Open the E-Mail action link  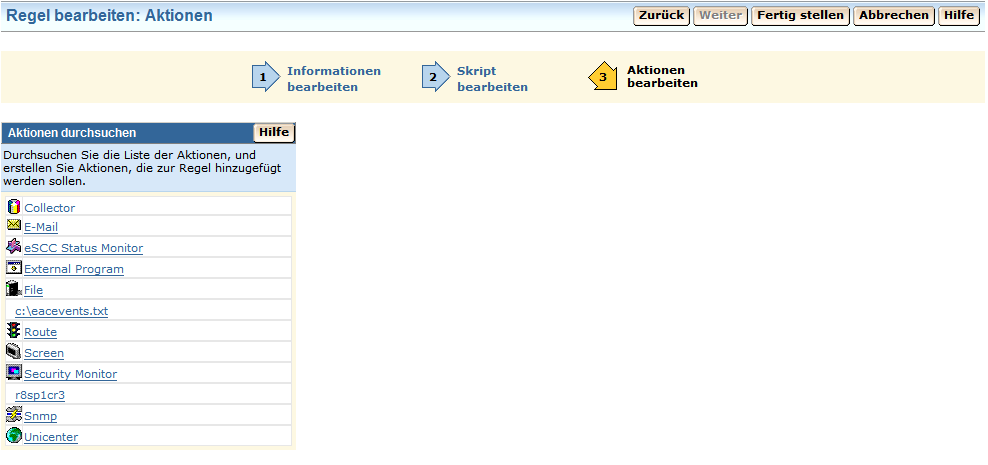pyautogui.click(x=41, y=227)
